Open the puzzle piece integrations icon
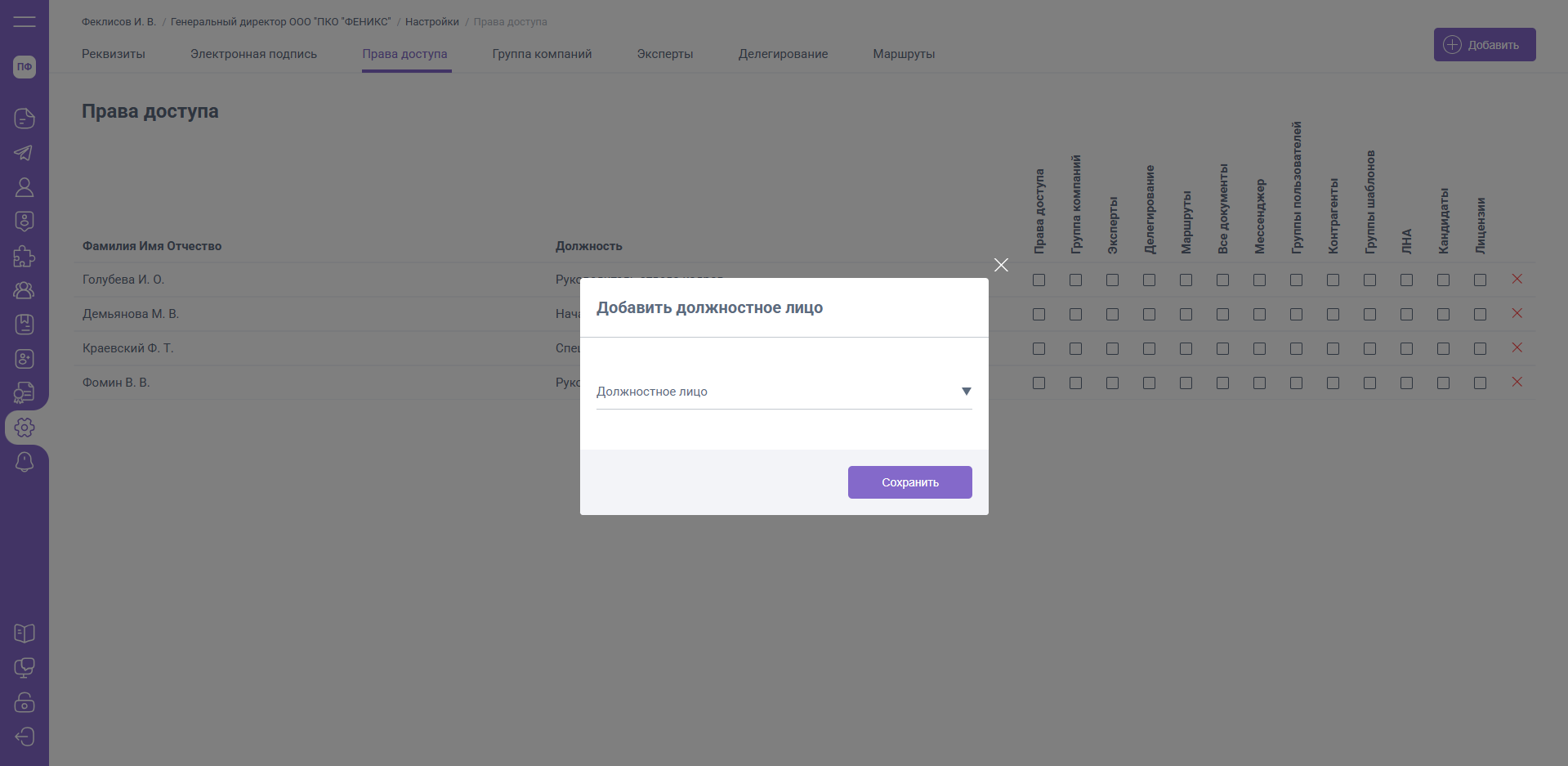1568x766 pixels. point(25,256)
